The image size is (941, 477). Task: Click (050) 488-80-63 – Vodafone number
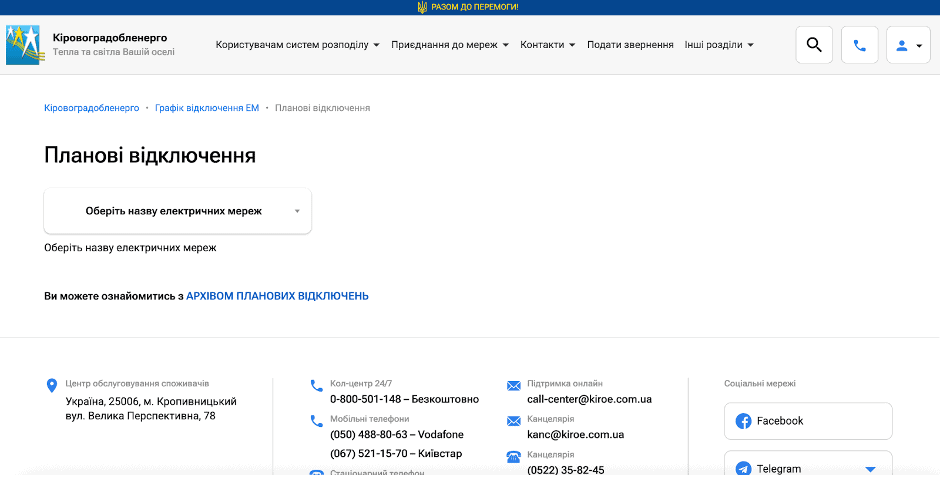[x=397, y=435]
